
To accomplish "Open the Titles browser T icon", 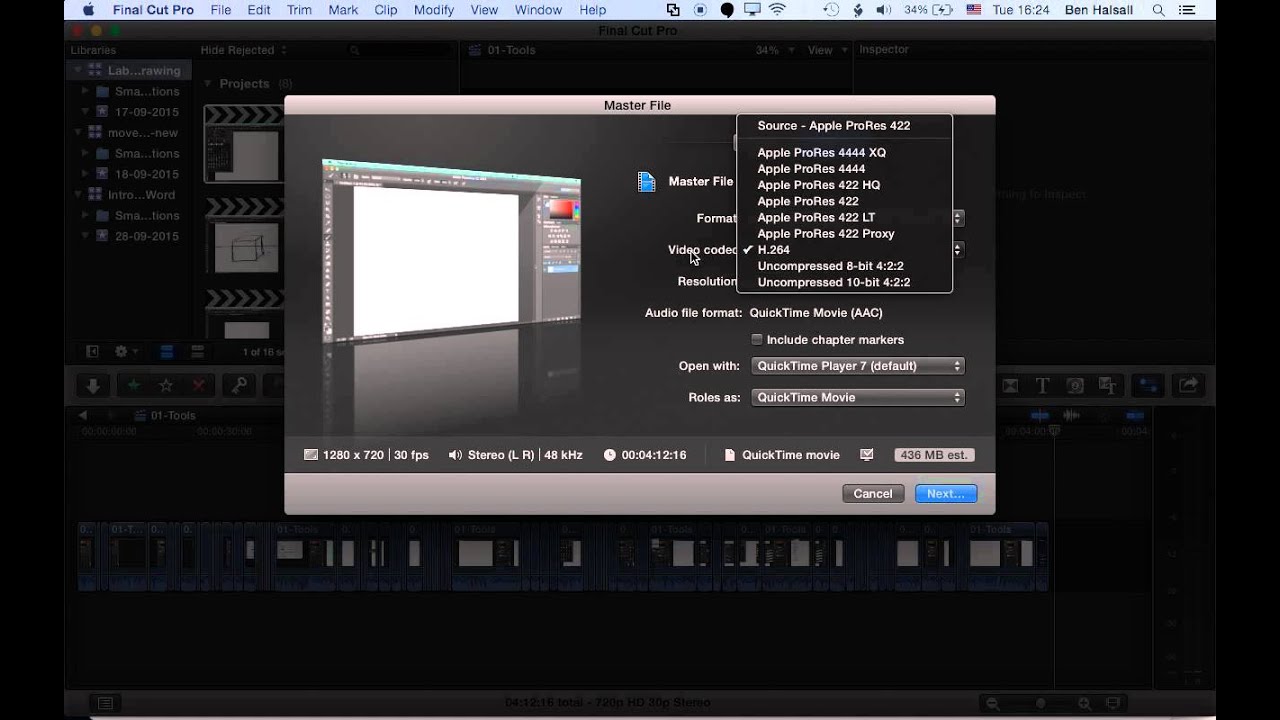I will (1042, 385).
